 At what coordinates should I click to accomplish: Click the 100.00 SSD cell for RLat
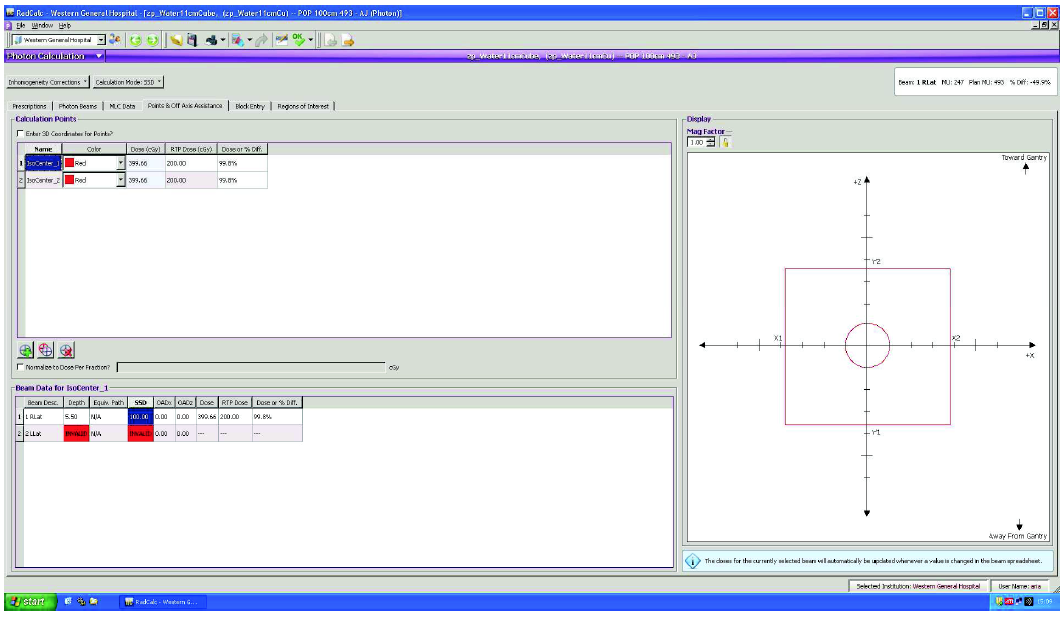pos(140,417)
